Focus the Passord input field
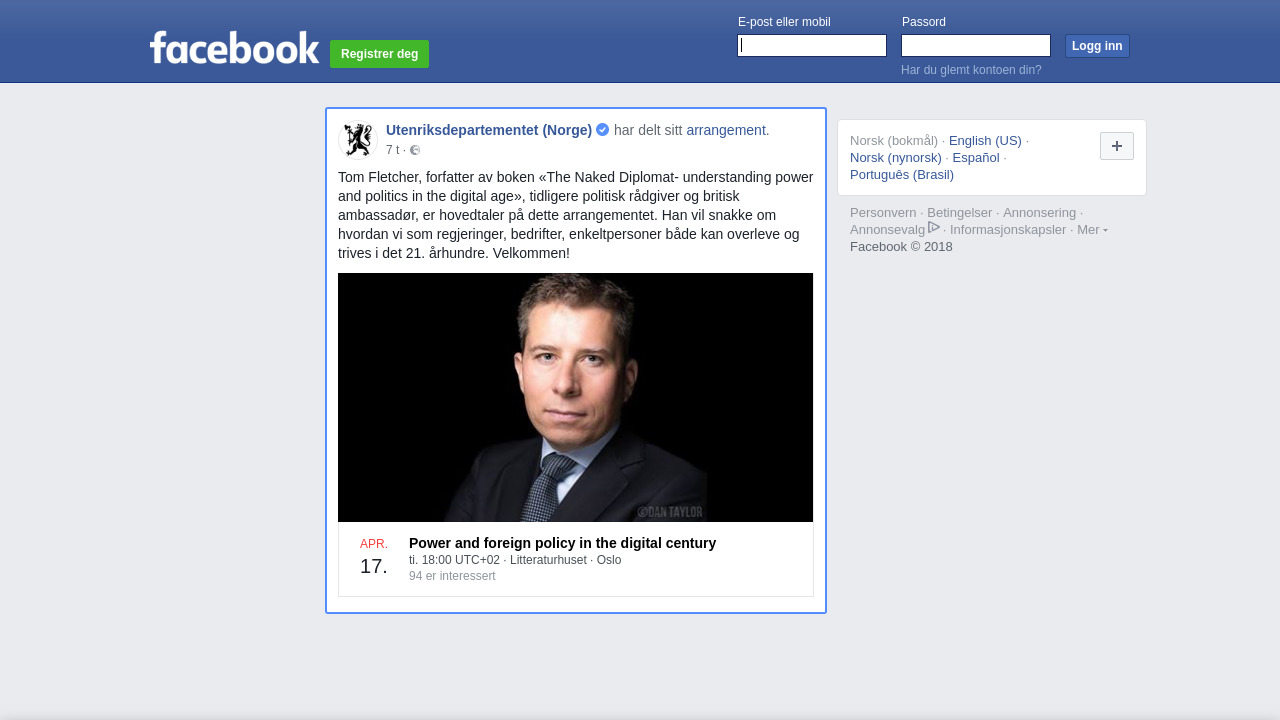 [x=975, y=46]
